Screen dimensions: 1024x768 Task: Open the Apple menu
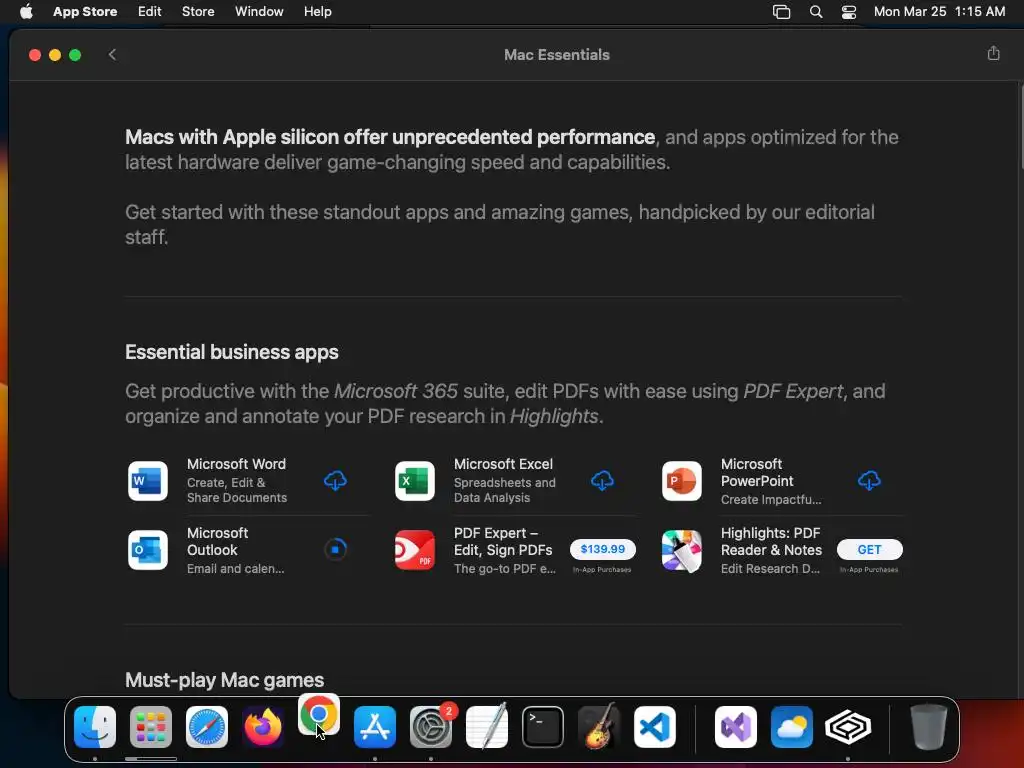click(x=26, y=11)
